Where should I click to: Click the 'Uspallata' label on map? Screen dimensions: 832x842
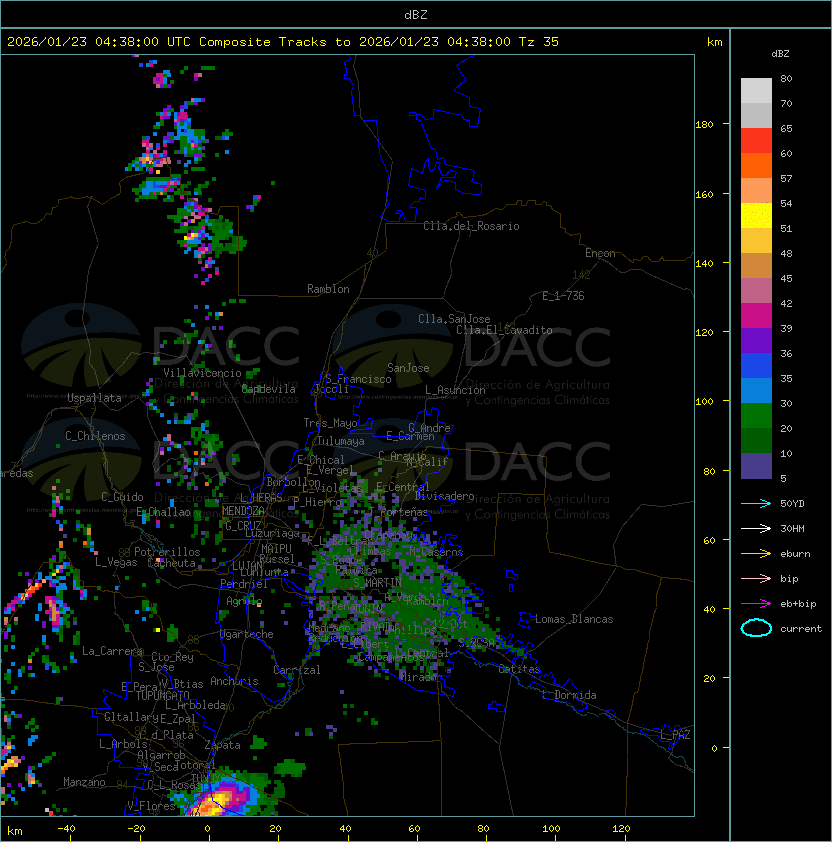coord(94,398)
